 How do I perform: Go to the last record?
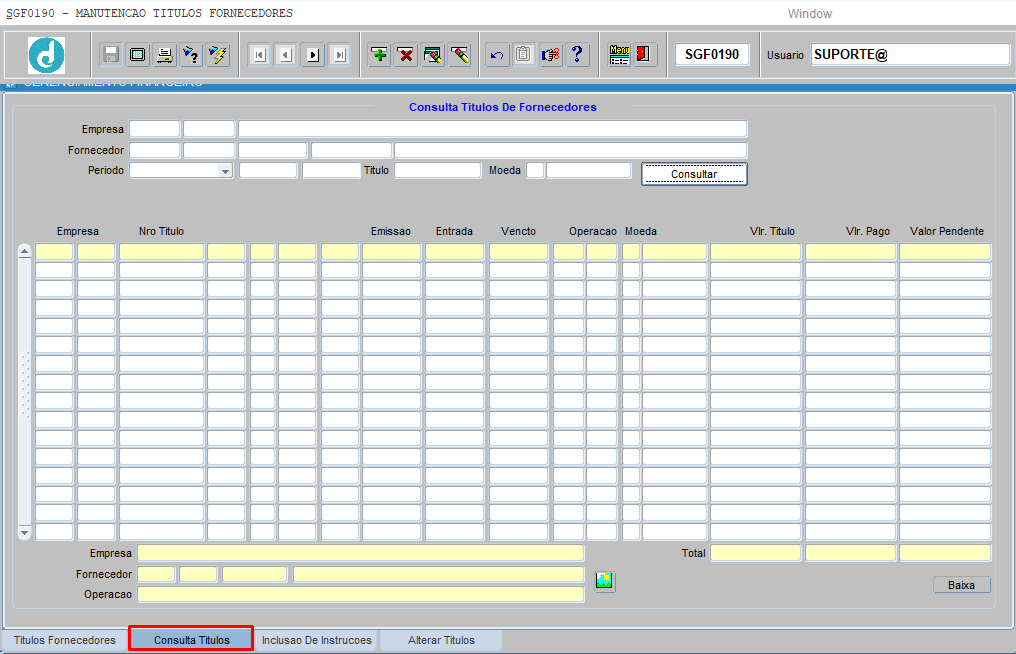click(340, 55)
